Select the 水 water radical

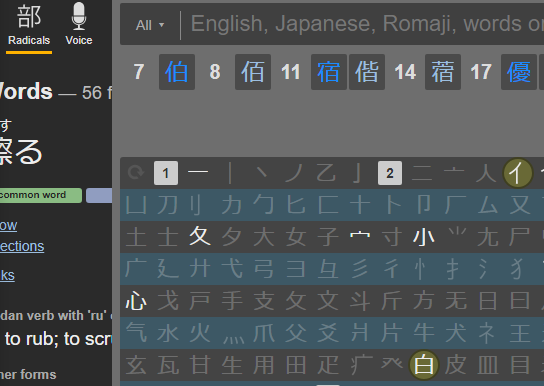click(x=168, y=333)
